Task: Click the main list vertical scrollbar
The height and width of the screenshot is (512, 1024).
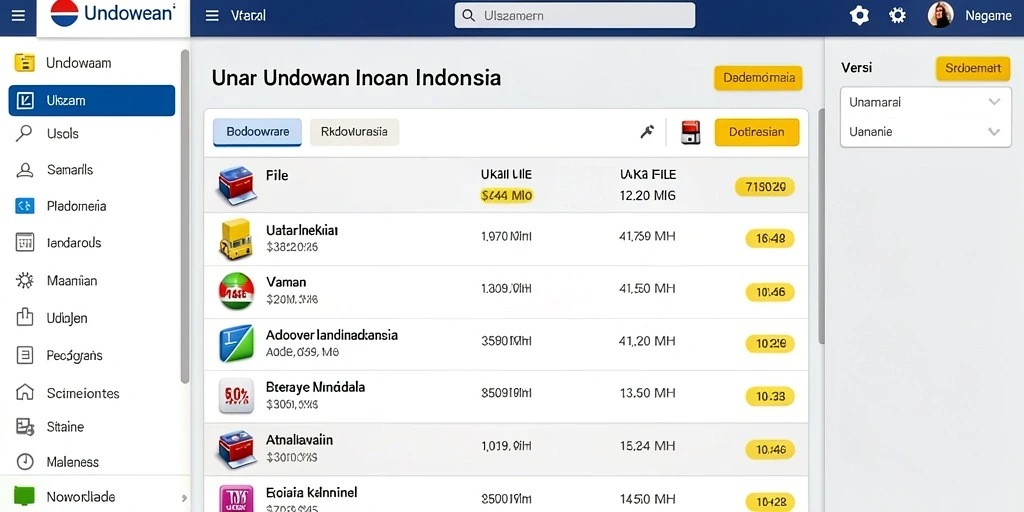Action: click(x=822, y=227)
